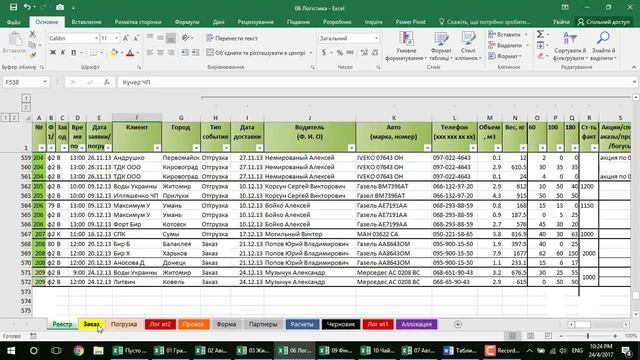Click the Cut scissors icon

click(x=32, y=34)
